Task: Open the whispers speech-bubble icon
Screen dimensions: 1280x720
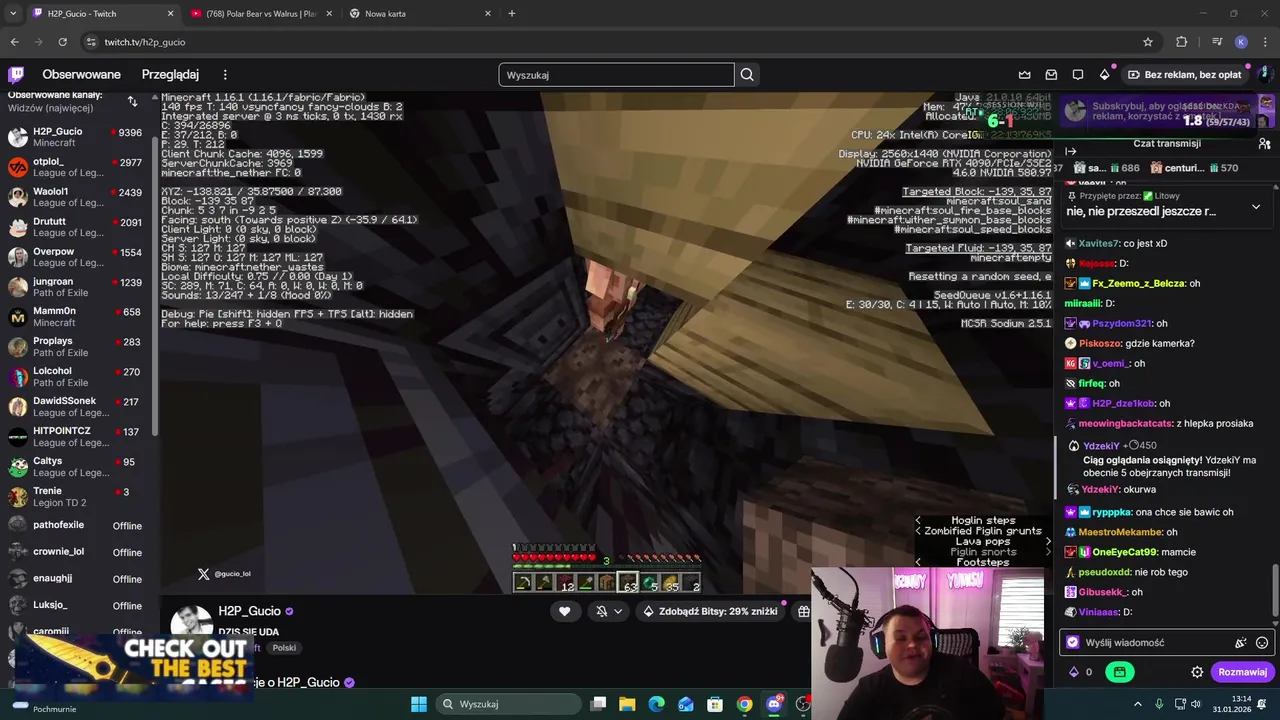Action: [x=1078, y=75]
